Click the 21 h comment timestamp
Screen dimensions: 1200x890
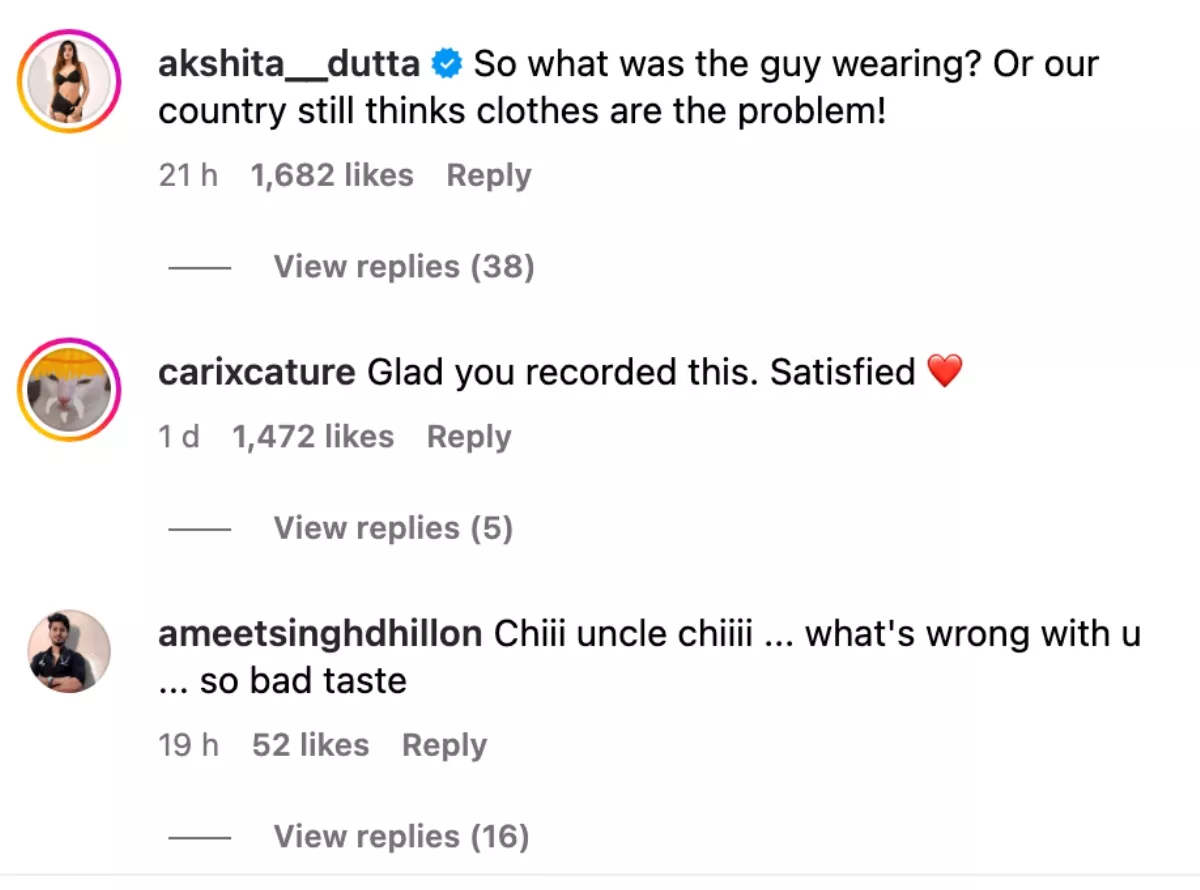point(188,176)
